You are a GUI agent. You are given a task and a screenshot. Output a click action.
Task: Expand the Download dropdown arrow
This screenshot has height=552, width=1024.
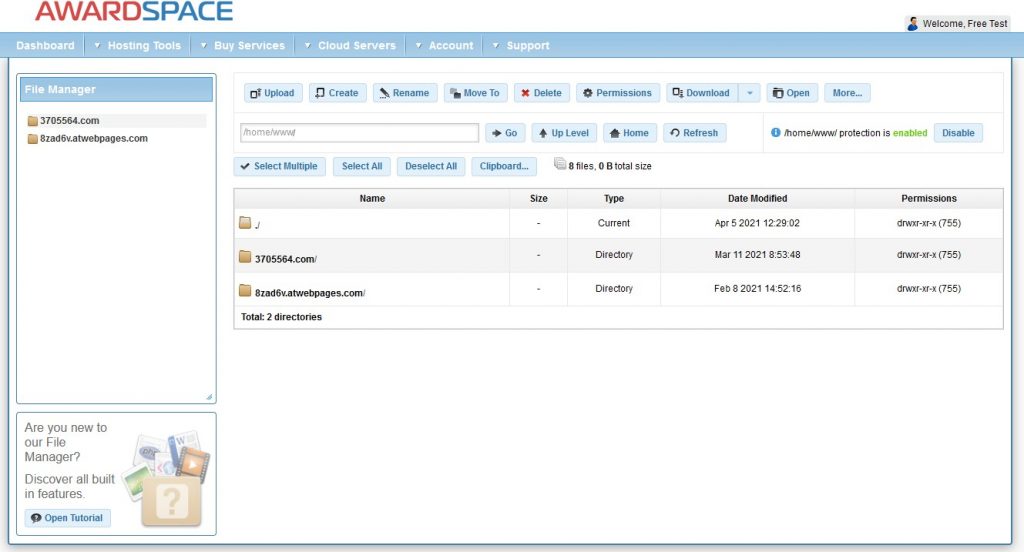coord(750,93)
